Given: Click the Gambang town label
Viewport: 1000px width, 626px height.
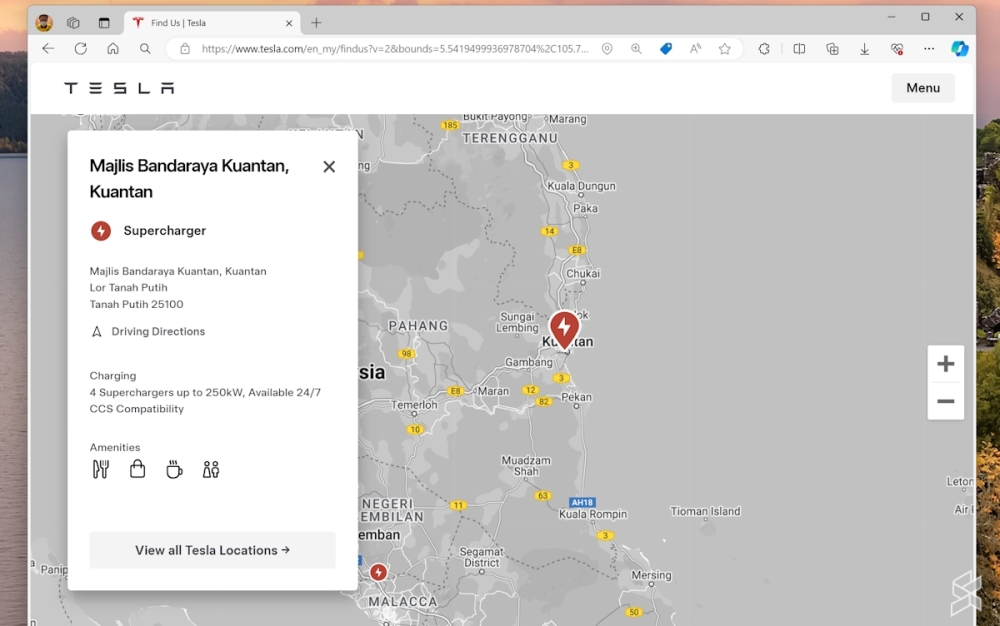Looking at the screenshot, I should click(529, 362).
